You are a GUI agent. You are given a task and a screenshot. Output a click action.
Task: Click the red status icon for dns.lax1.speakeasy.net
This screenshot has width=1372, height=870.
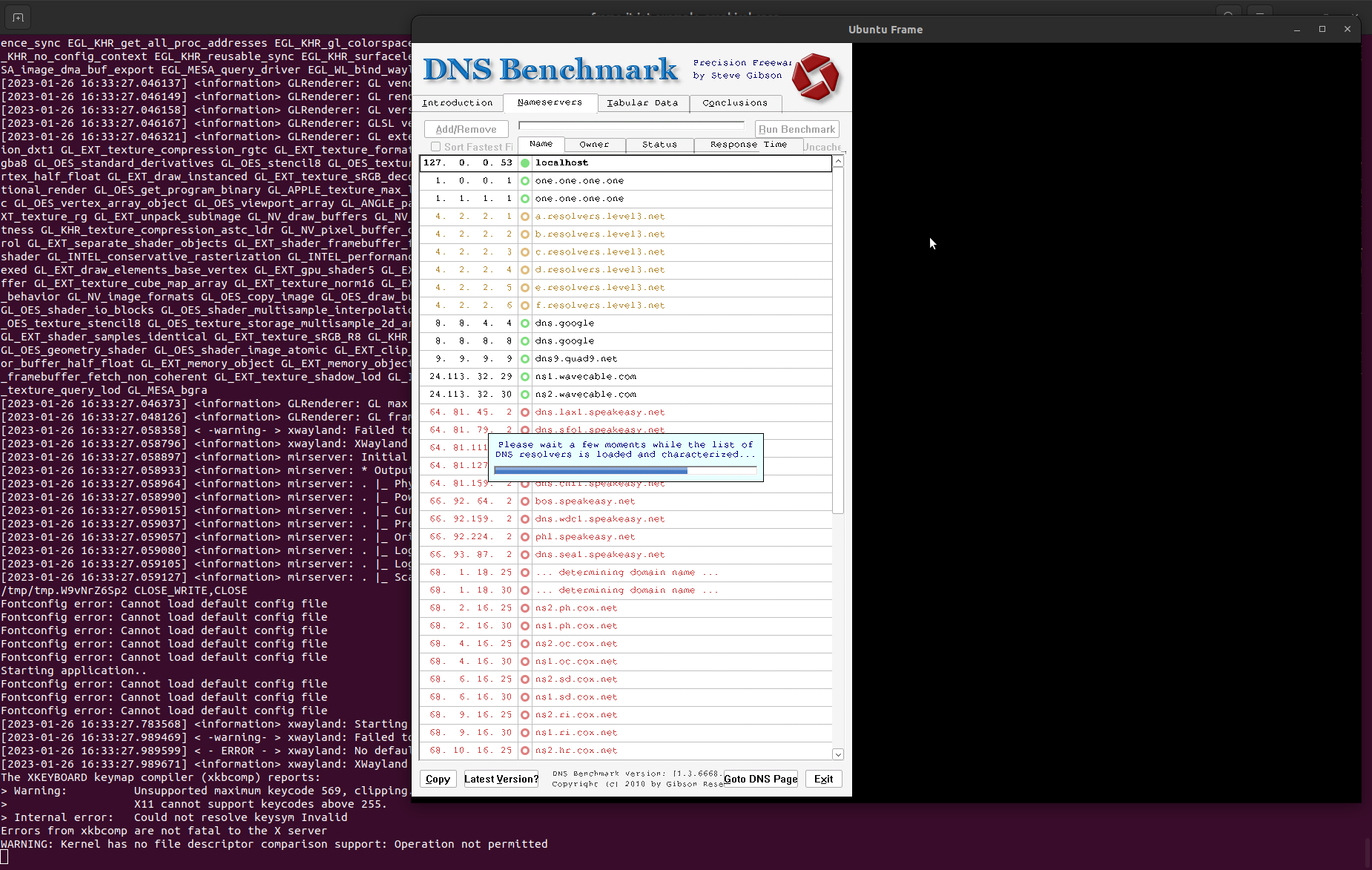pyautogui.click(x=525, y=412)
